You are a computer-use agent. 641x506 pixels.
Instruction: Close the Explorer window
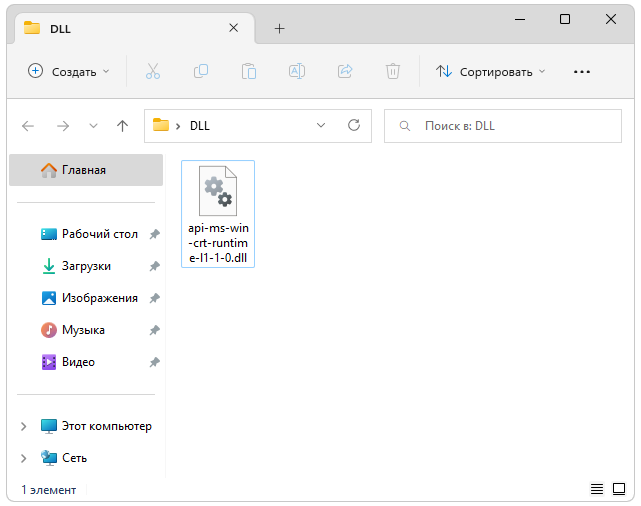click(611, 19)
